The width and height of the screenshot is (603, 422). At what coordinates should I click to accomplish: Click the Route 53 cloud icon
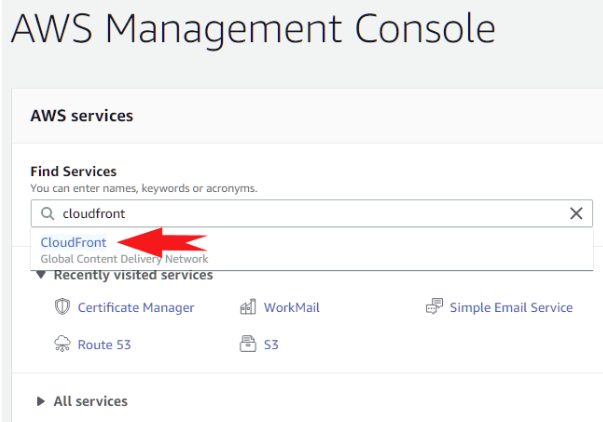coord(62,344)
